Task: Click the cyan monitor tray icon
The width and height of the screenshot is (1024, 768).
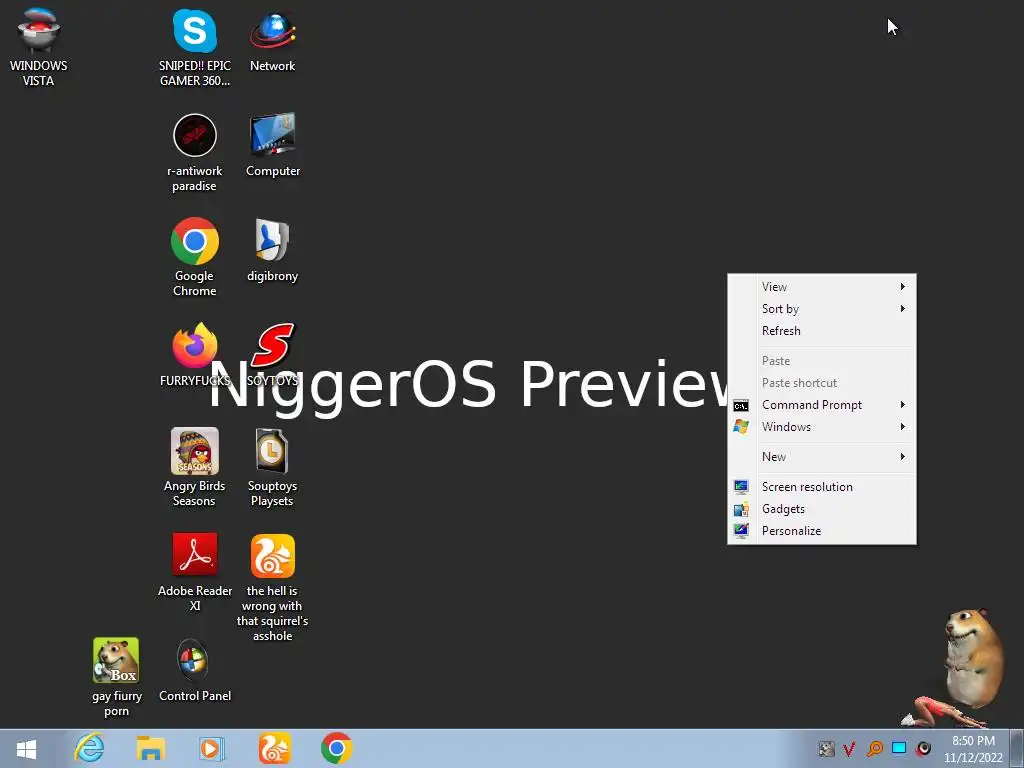Action: [x=899, y=748]
